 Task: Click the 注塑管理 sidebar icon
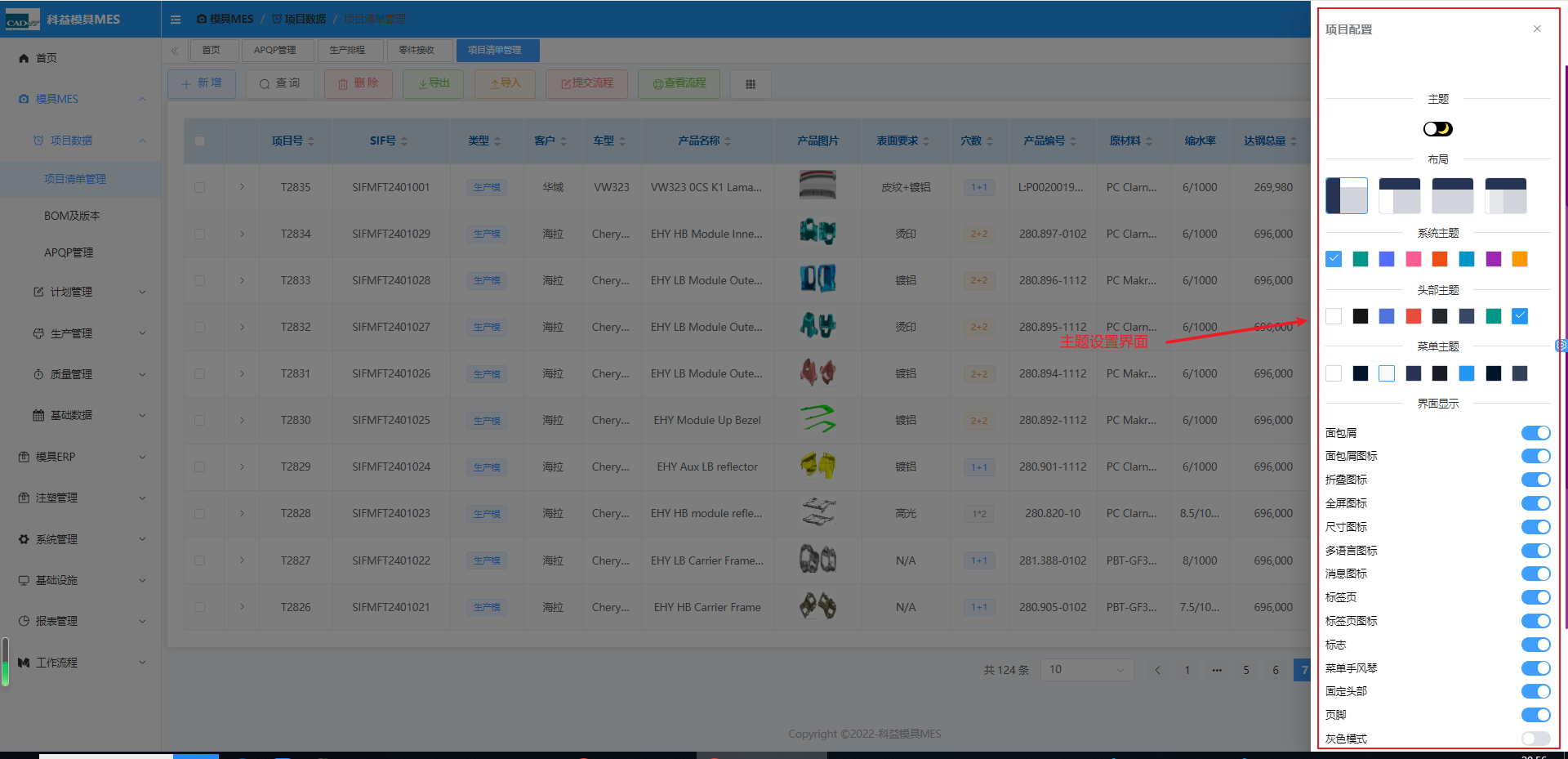(x=24, y=498)
